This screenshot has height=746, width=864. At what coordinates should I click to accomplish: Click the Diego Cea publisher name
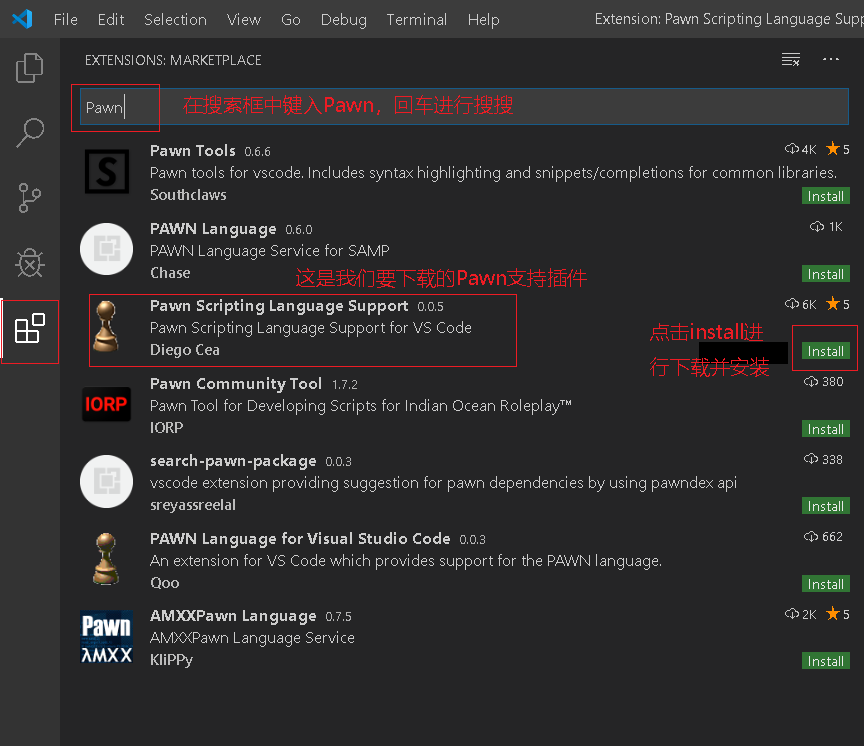click(x=185, y=350)
